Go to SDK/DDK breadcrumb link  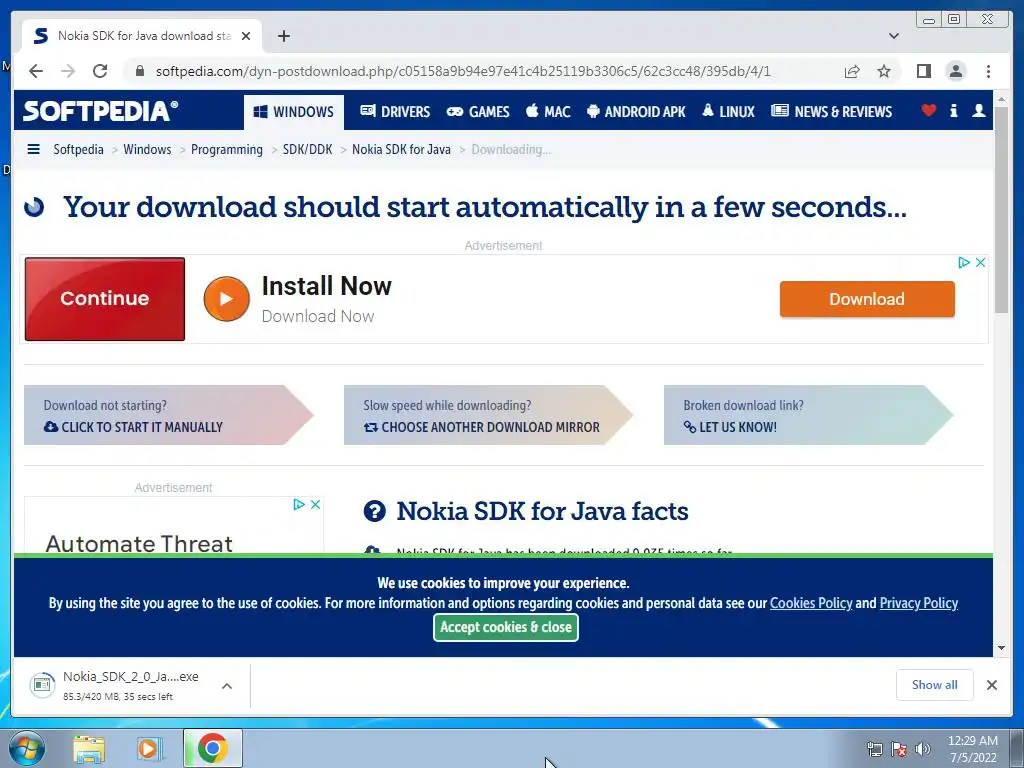pyautogui.click(x=307, y=150)
